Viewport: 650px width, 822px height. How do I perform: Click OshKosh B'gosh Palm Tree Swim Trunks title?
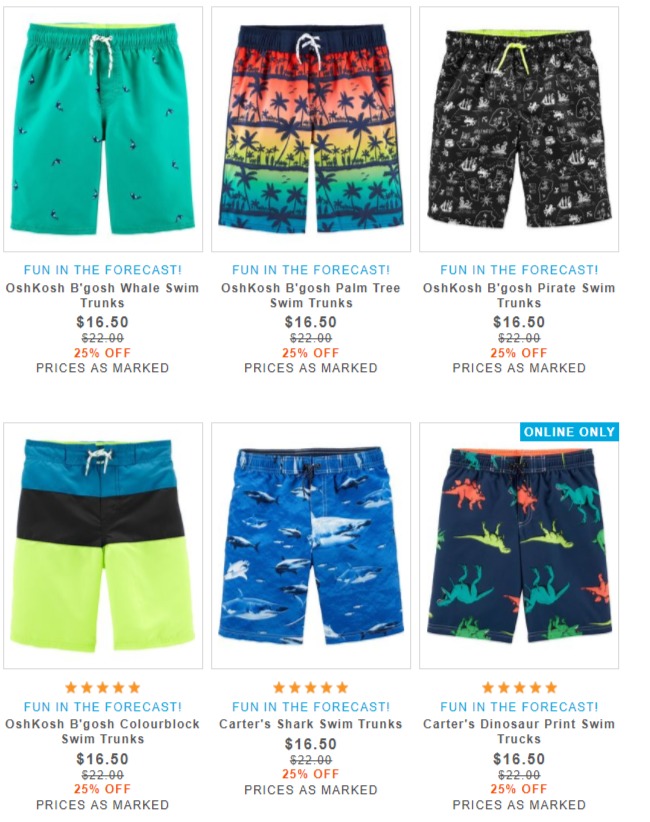(x=311, y=295)
